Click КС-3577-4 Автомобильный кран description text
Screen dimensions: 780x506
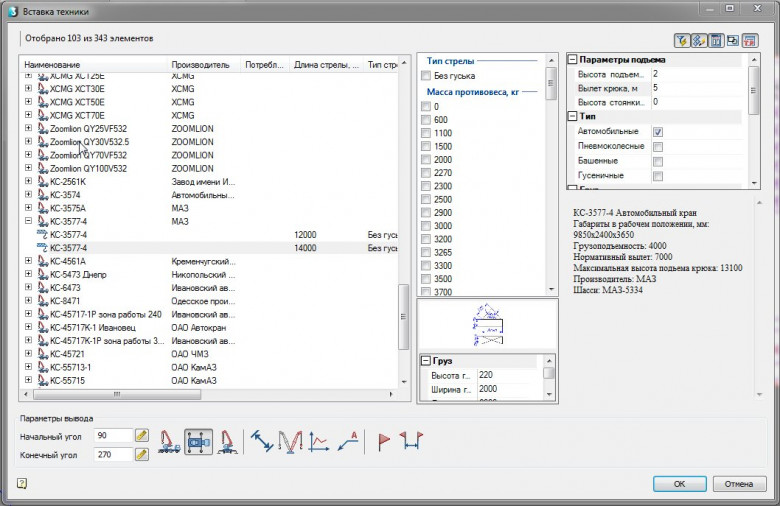[x=635, y=212]
